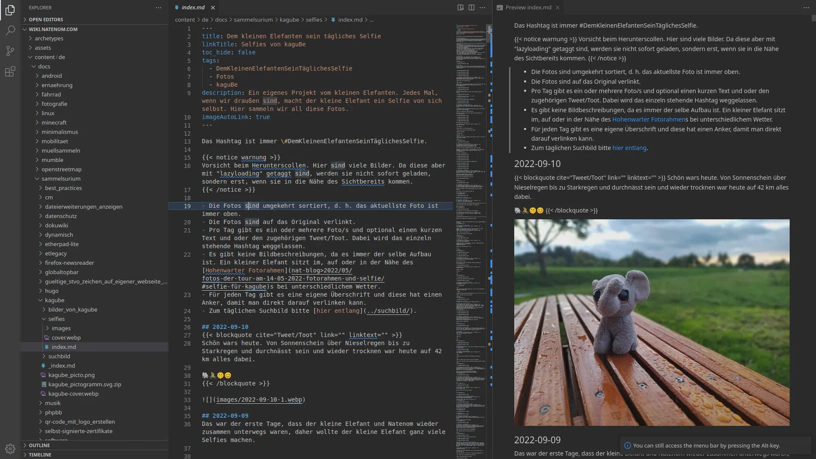The width and height of the screenshot is (816, 459).
Task: Expand the firefox-newsreader folder
Action: tap(69, 263)
